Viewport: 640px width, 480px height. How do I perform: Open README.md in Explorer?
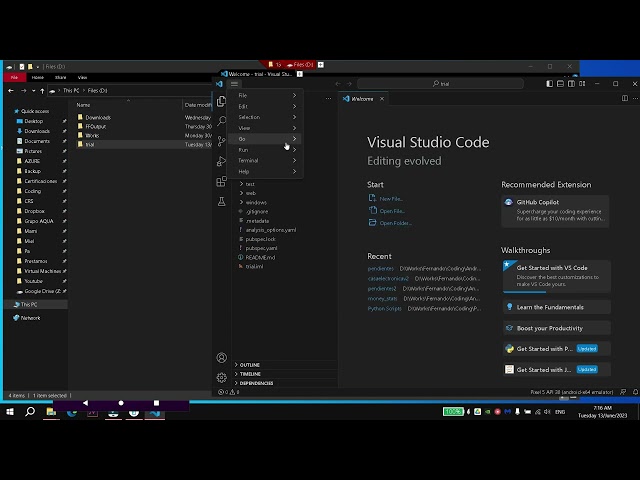pyautogui.click(x=260, y=258)
